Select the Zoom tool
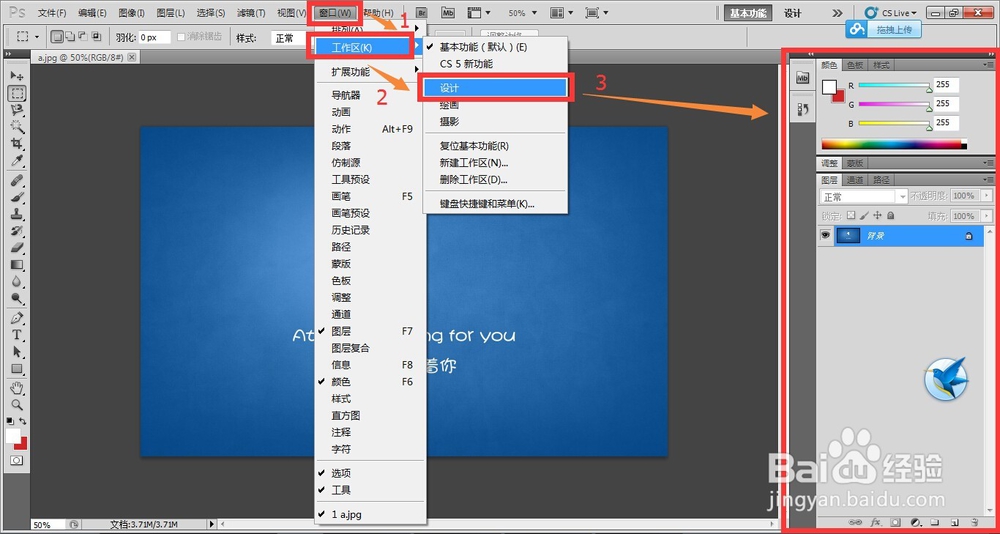The width and height of the screenshot is (1000, 534). 17,404
